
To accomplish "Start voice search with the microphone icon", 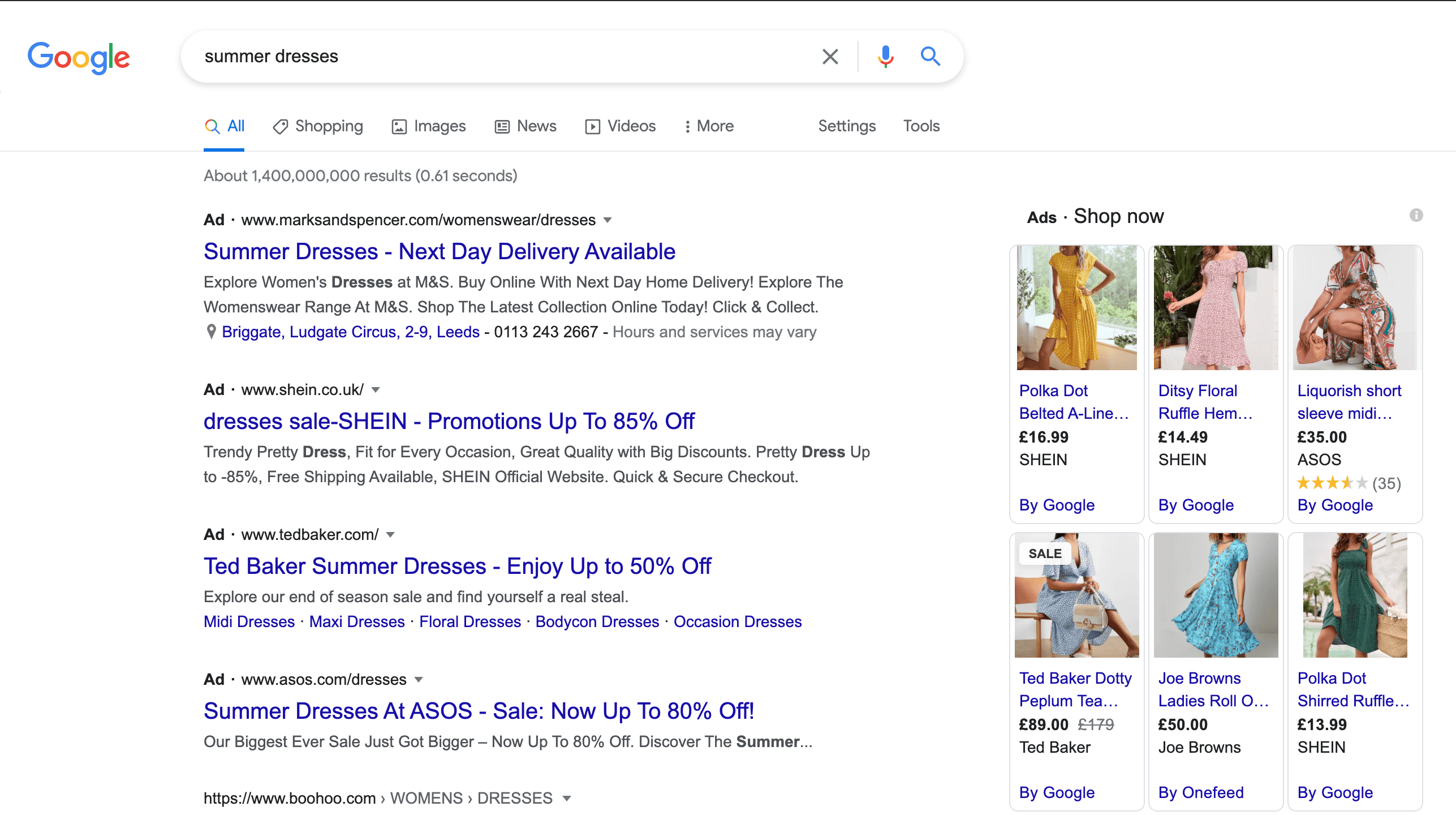I will click(885, 57).
